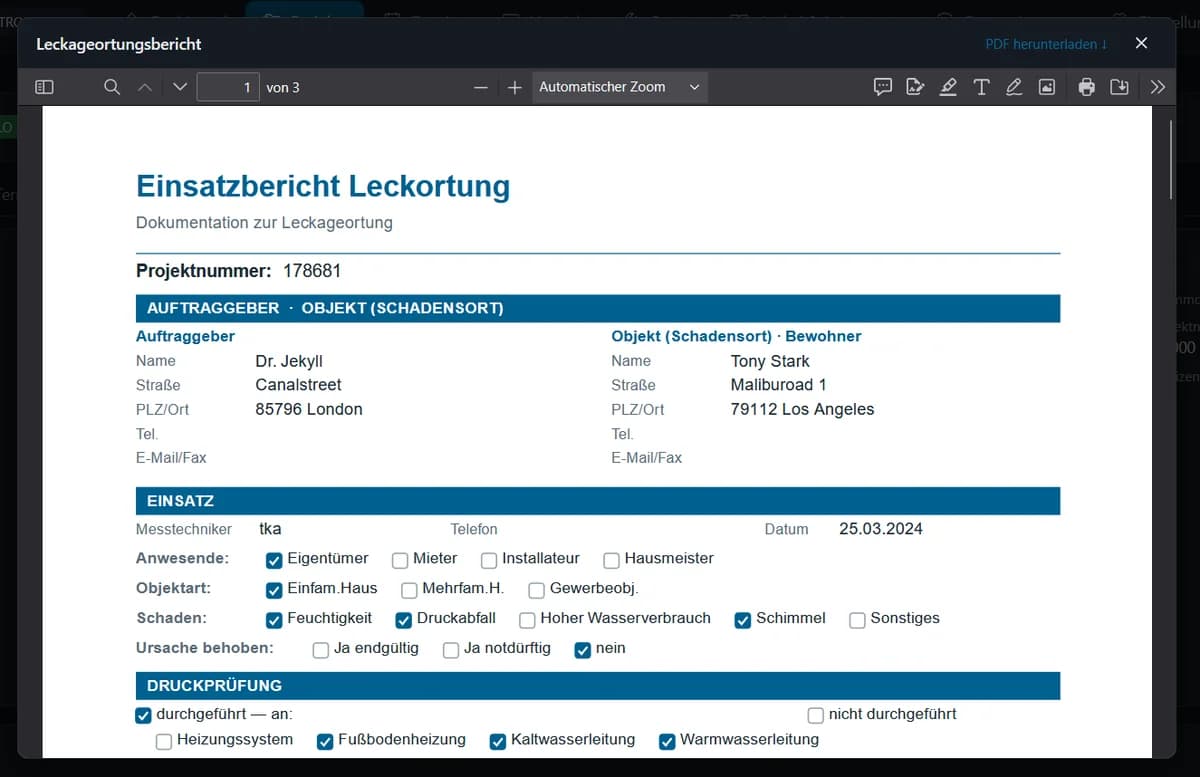Check the nicht durchgeführt checkbox

coord(816,715)
